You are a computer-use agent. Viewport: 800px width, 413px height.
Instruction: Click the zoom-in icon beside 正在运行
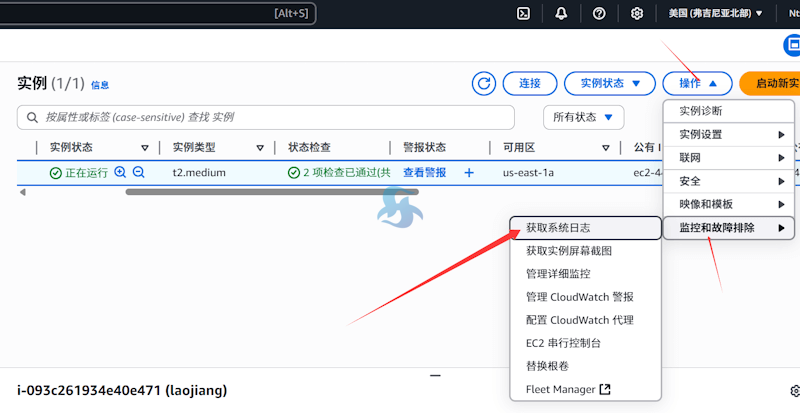[x=120, y=172]
